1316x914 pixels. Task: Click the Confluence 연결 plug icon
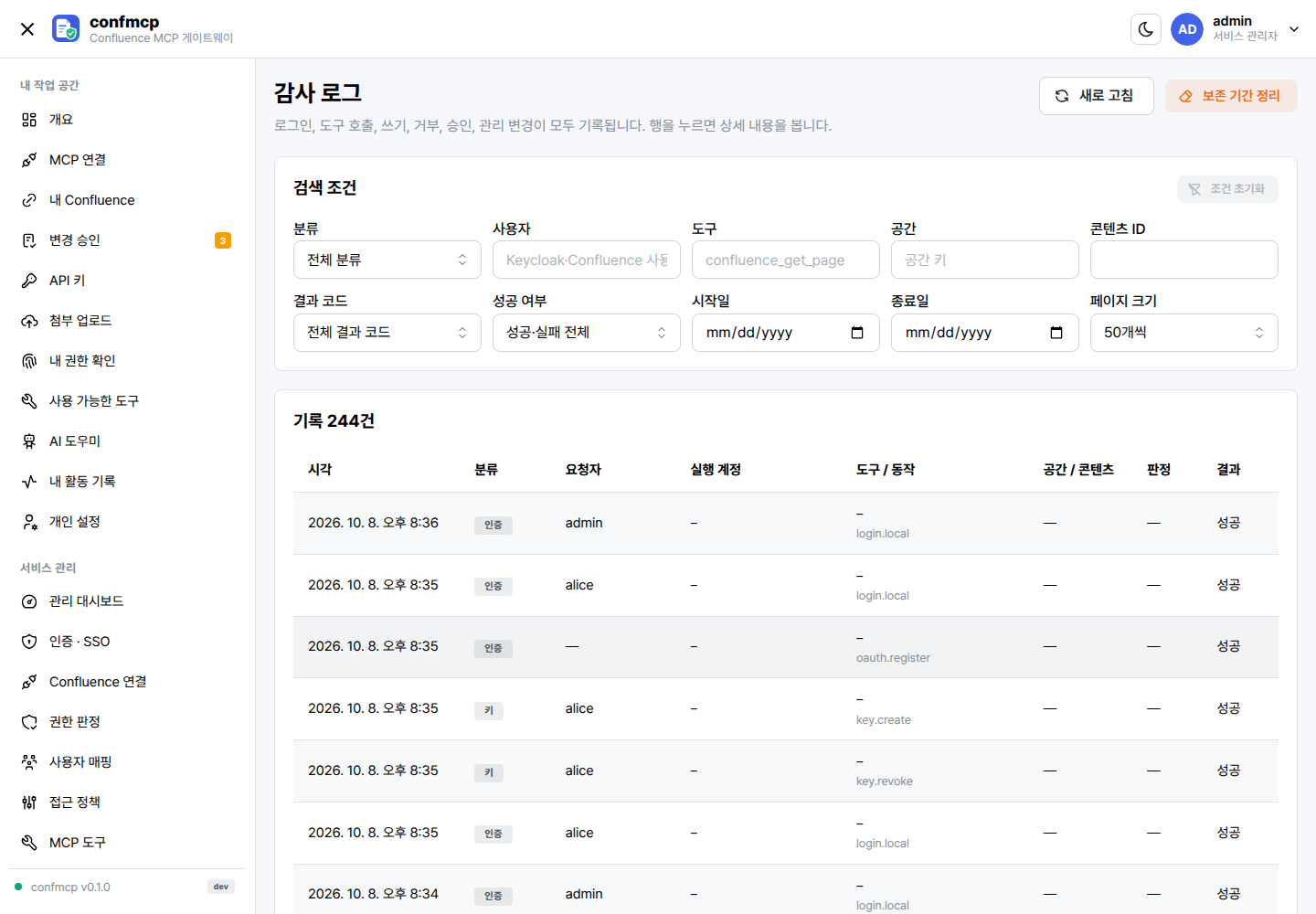tap(29, 682)
